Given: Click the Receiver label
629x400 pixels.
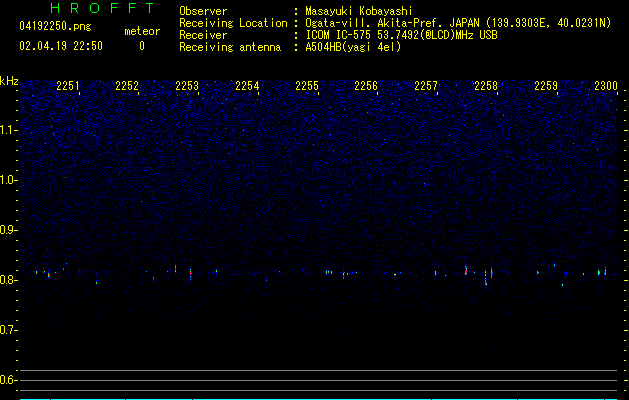Looking at the screenshot, I should click(203, 35).
